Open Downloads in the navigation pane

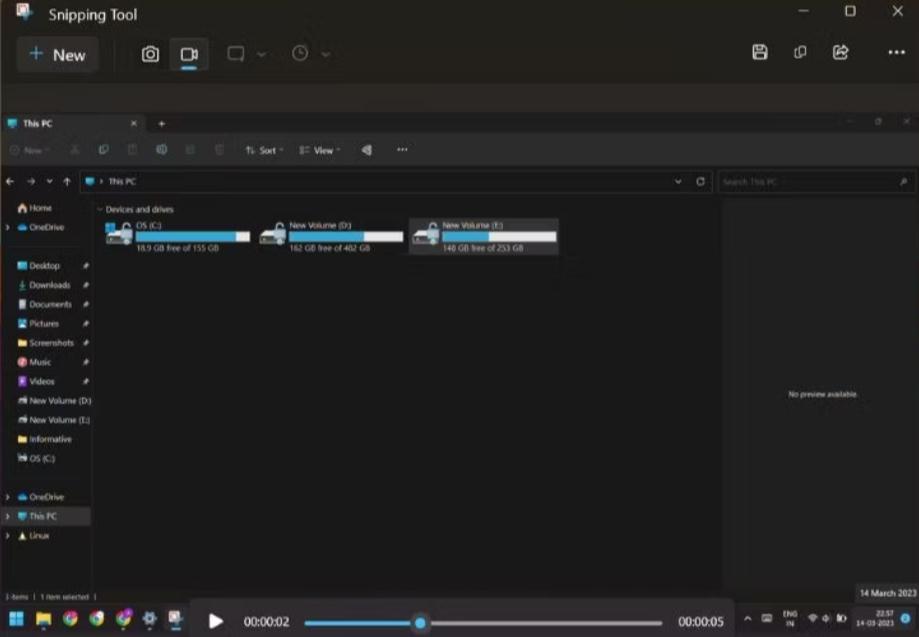pyautogui.click(x=44, y=285)
